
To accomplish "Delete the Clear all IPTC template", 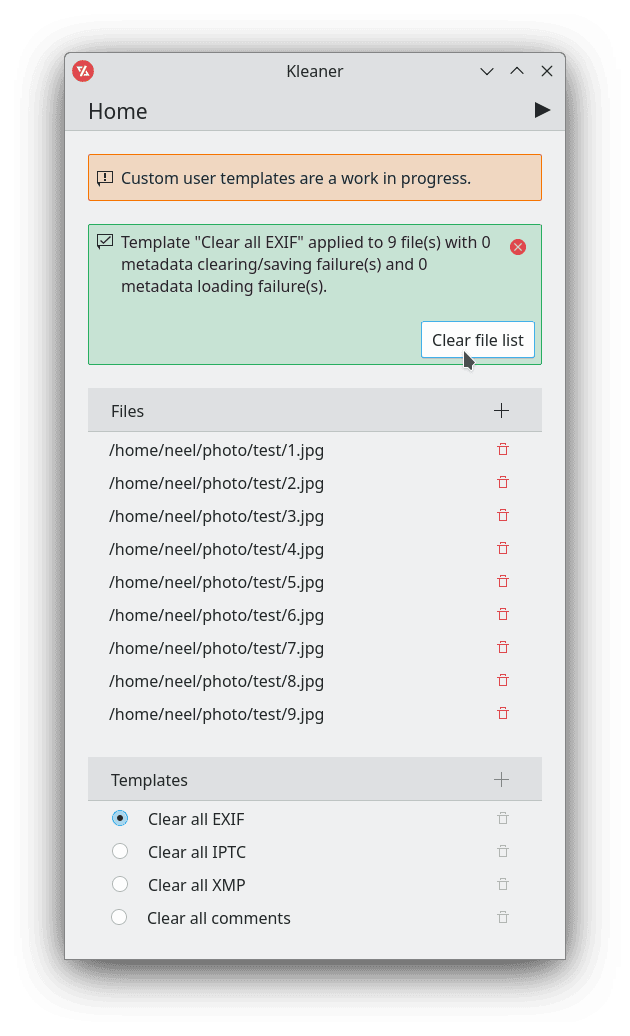I will [503, 851].
